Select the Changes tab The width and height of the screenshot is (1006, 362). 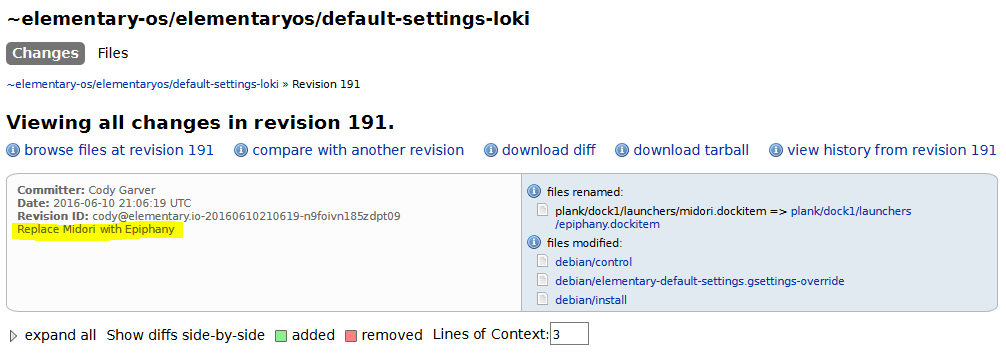pos(46,53)
